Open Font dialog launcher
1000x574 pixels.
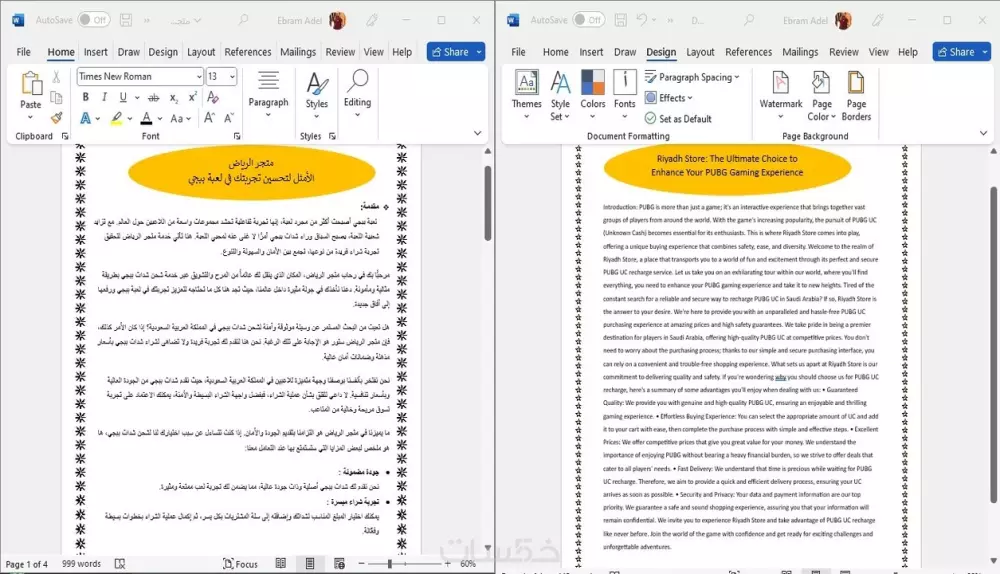pos(237,136)
